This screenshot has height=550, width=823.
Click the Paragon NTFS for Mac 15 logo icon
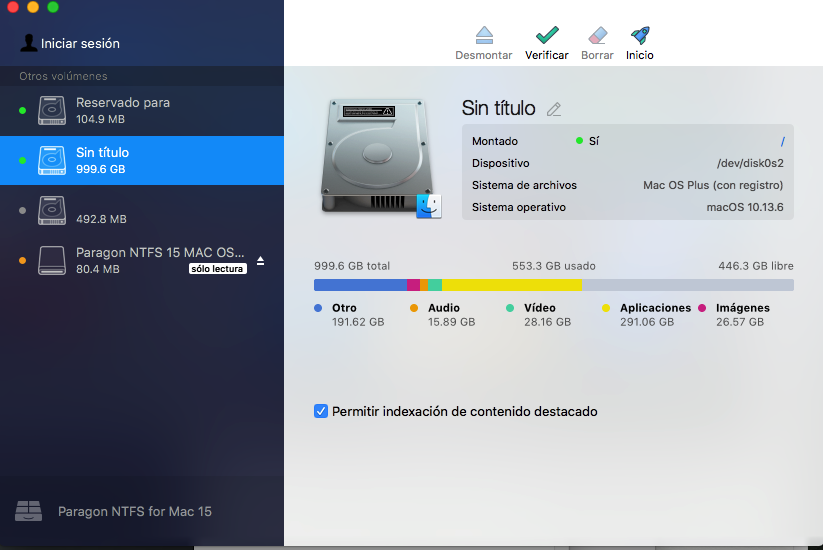[28, 511]
